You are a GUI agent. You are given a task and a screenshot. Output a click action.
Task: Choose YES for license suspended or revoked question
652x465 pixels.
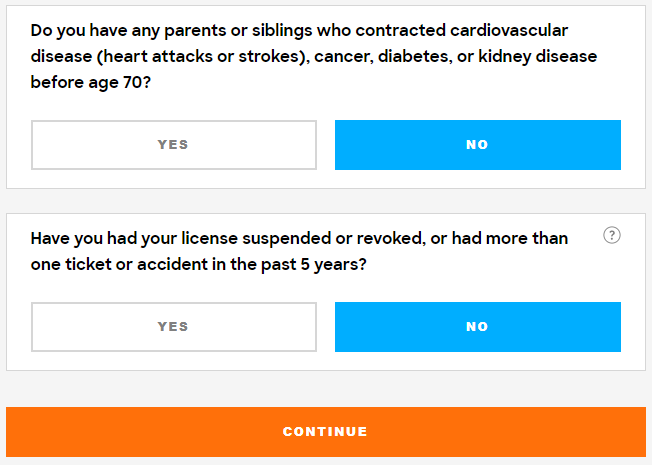(174, 327)
